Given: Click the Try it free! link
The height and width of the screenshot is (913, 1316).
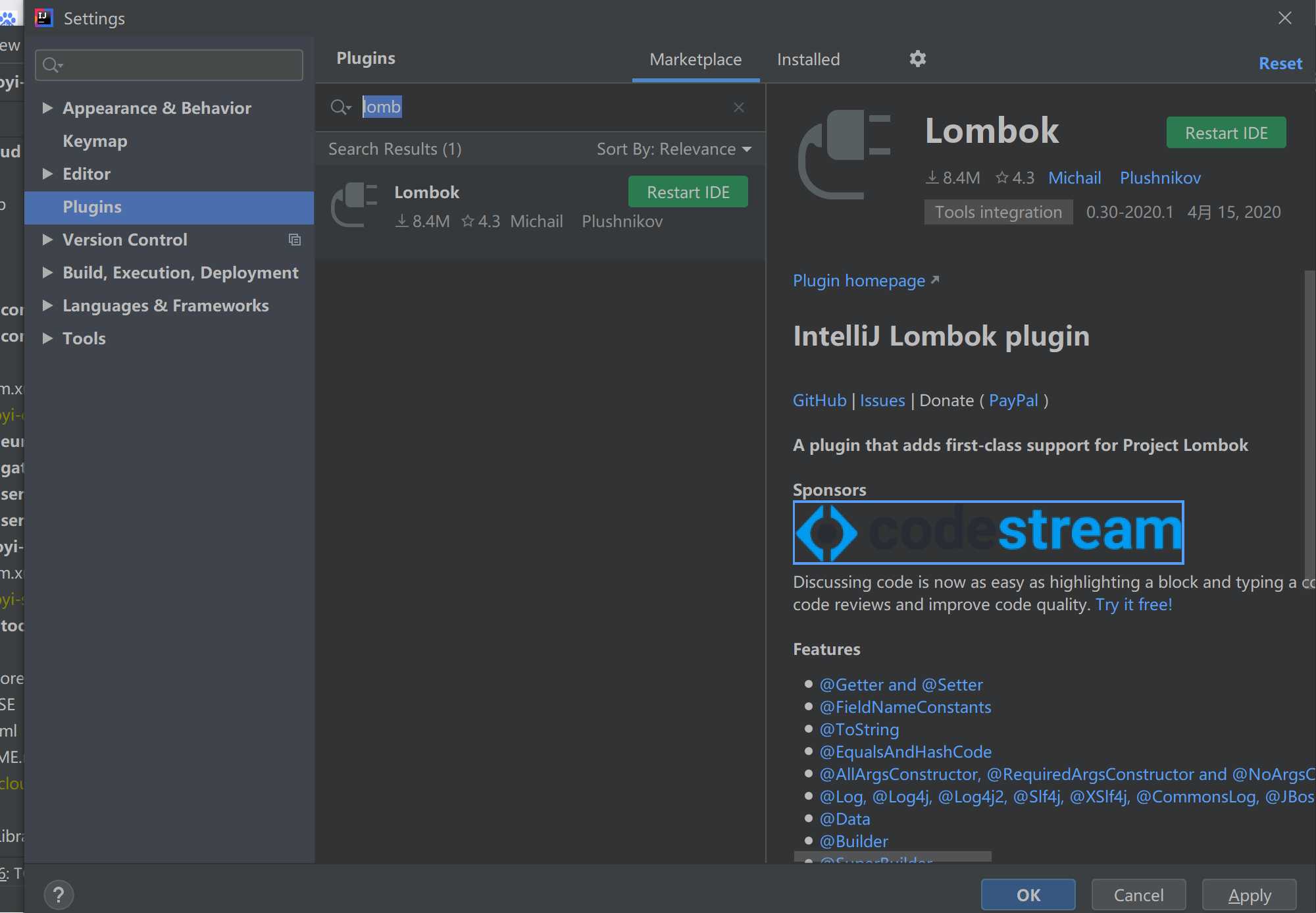Looking at the screenshot, I should click(1134, 605).
